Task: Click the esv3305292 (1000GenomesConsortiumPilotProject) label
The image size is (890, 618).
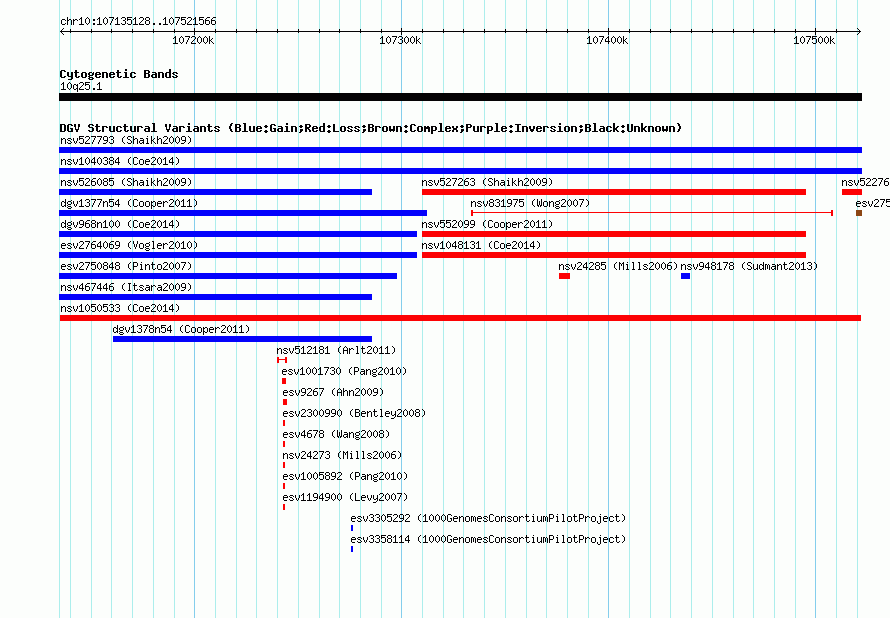Action: click(x=488, y=518)
